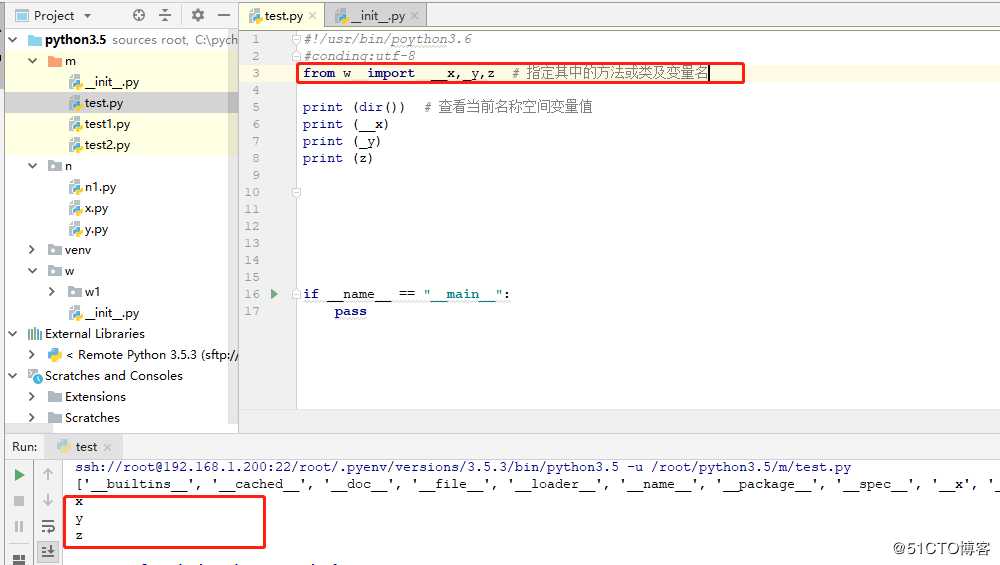Rerun test with green play button
The height and width of the screenshot is (565, 1000).
tap(19, 474)
